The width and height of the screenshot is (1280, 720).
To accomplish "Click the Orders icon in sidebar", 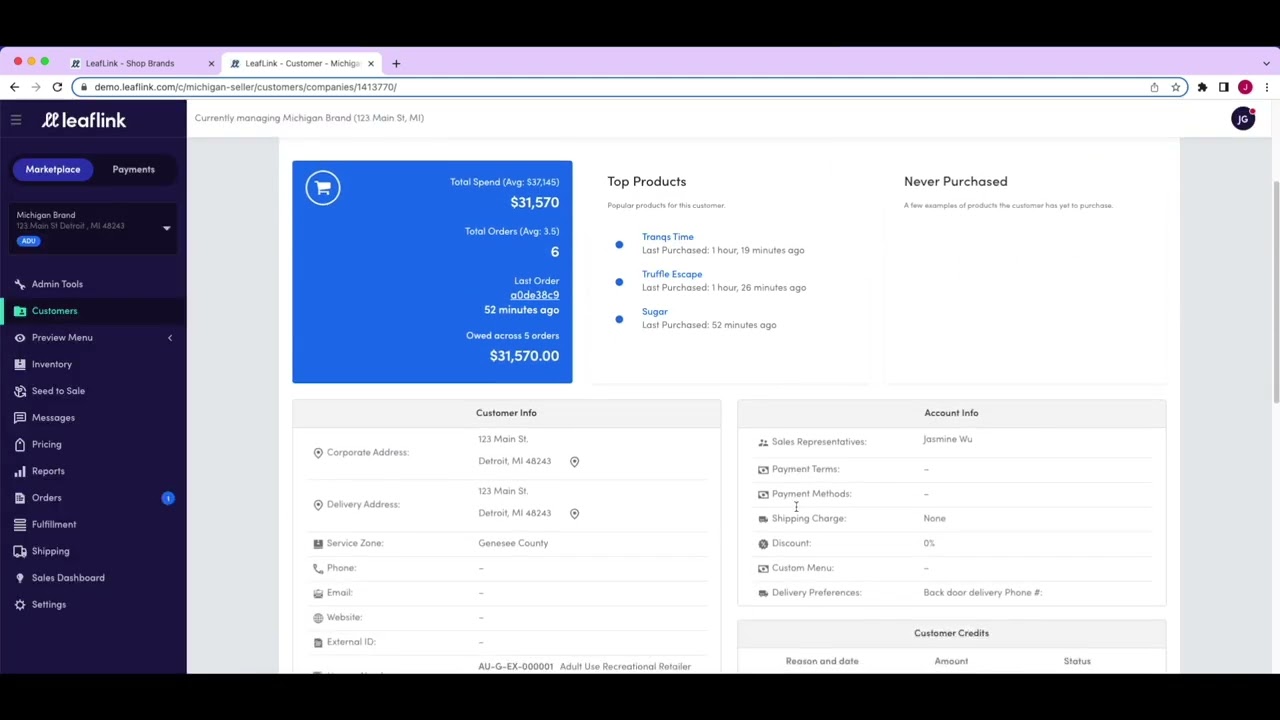I will [x=20, y=498].
